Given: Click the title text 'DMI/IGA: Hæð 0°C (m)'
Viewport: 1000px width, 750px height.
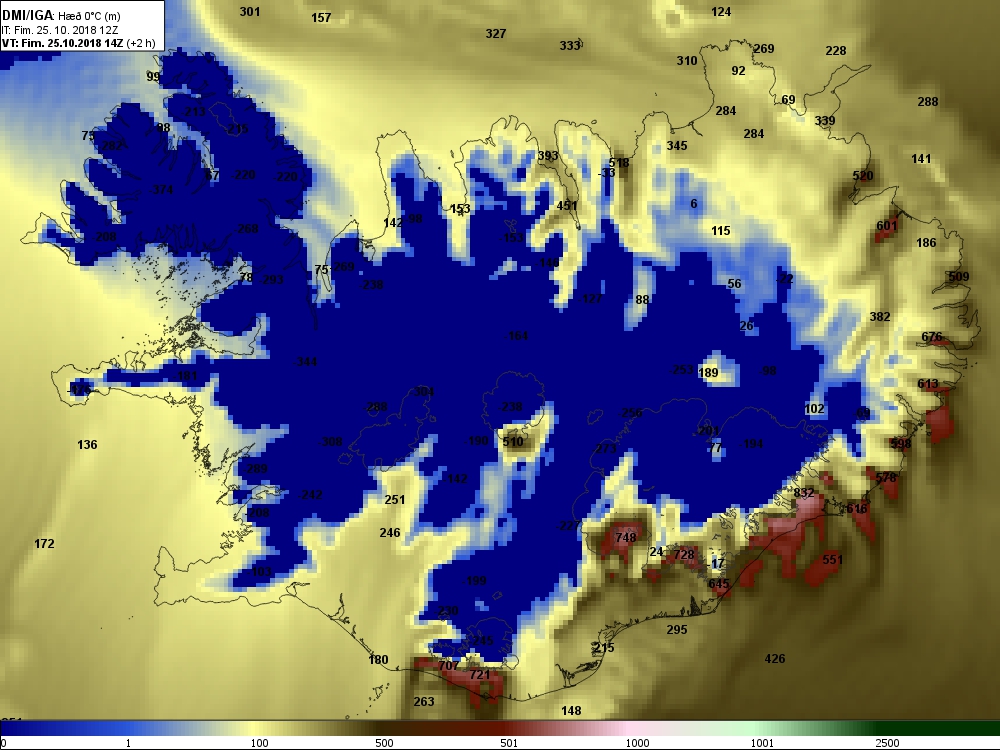Looking at the screenshot, I should coord(61,15).
